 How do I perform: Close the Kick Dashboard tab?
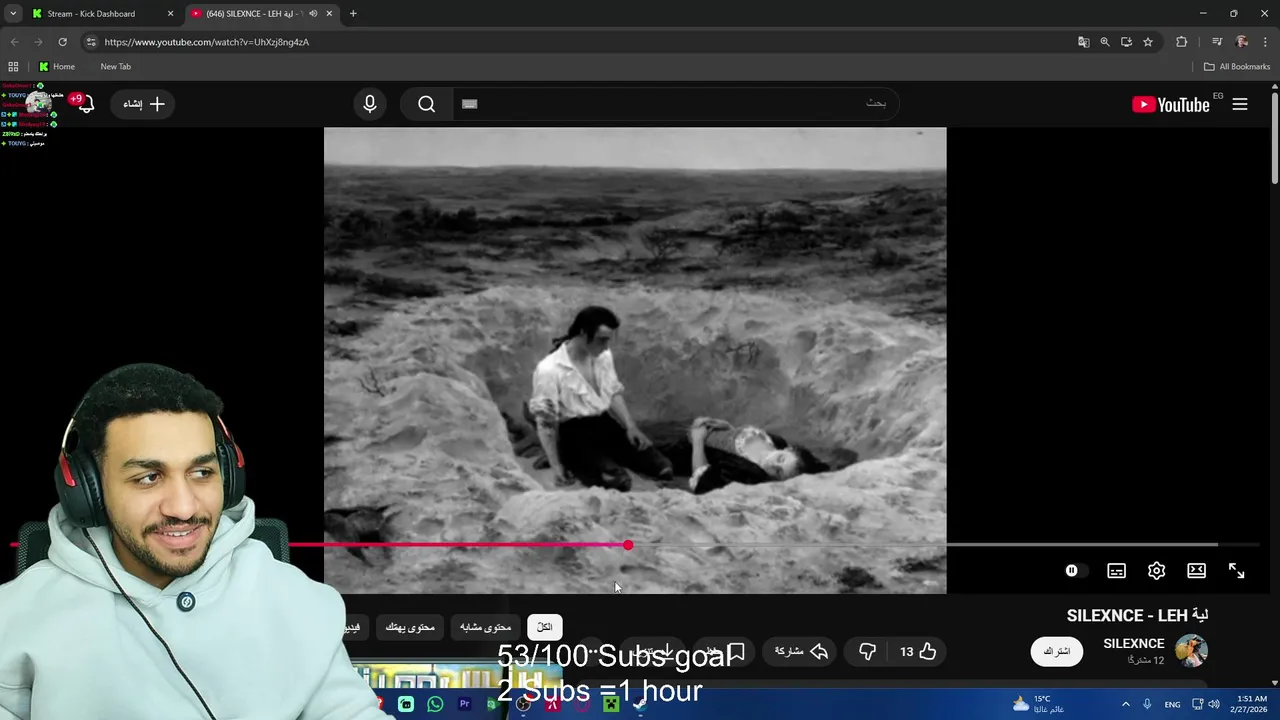(170, 14)
